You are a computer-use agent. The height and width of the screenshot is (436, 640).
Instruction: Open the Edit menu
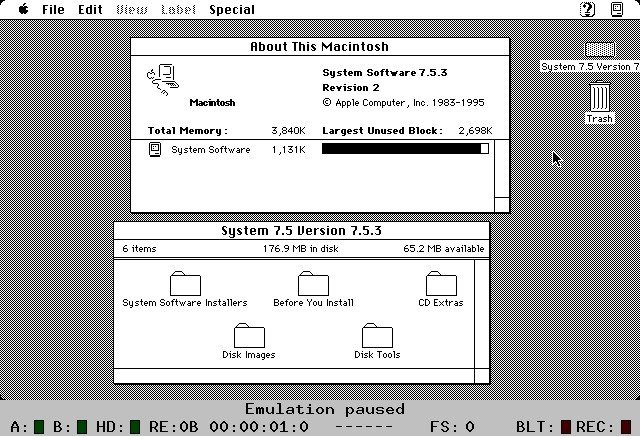[90, 9]
